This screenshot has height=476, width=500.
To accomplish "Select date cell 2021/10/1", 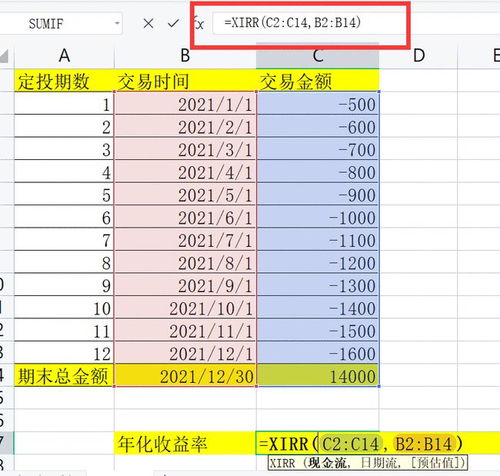I will coord(185,308).
